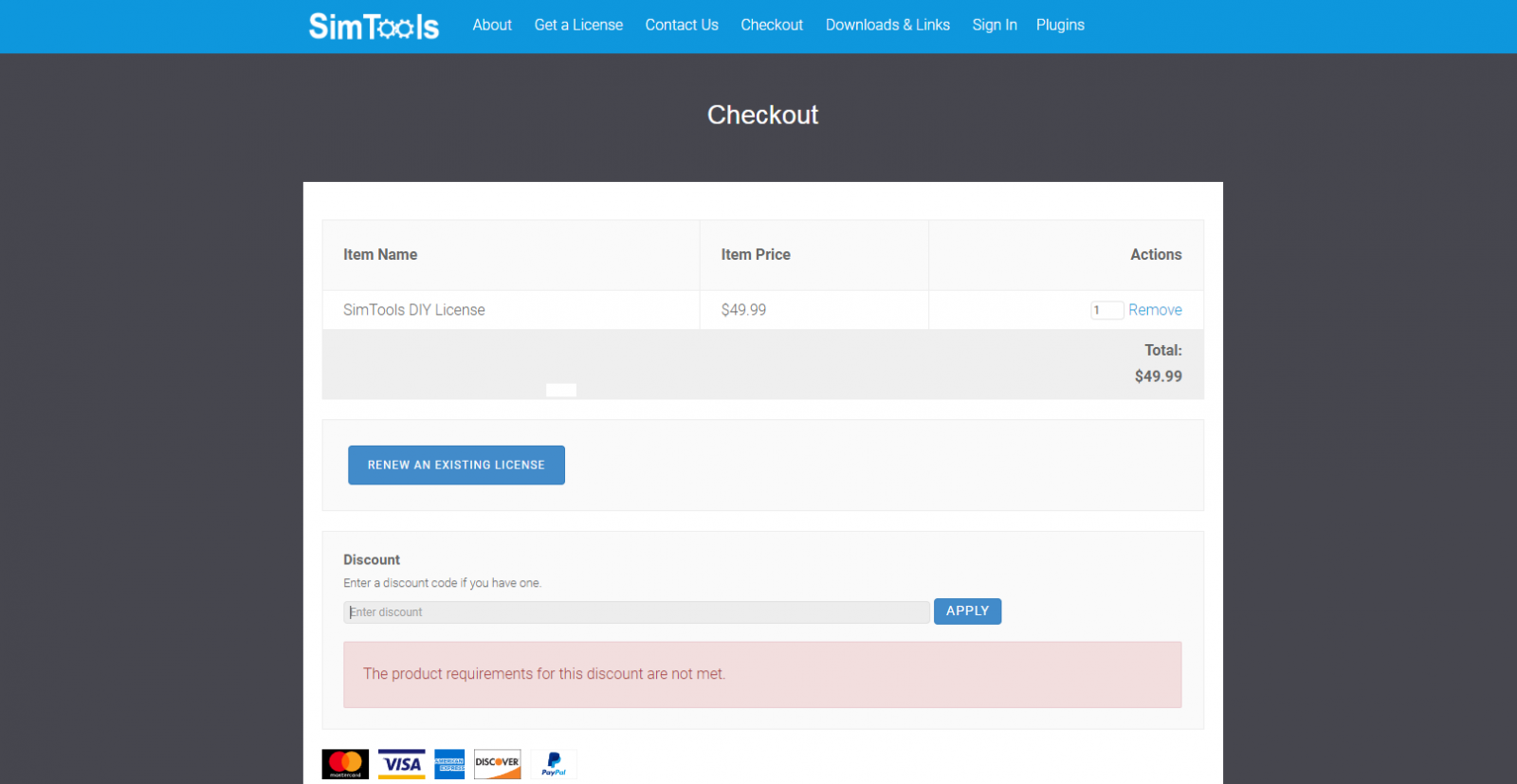Click the Item Name column header
Viewport: 1517px width, 784px height.
click(380, 254)
